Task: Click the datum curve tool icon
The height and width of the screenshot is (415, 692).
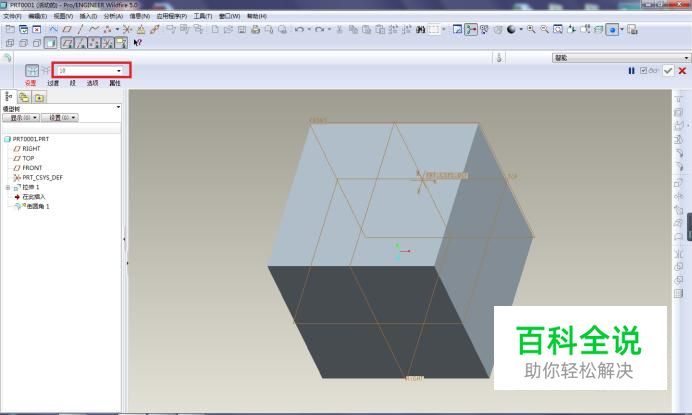Action: click(x=94, y=30)
